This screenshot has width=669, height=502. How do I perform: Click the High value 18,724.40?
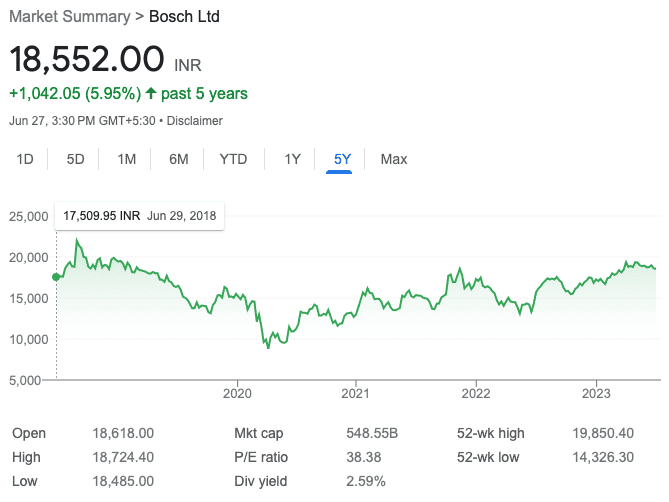click(123, 457)
